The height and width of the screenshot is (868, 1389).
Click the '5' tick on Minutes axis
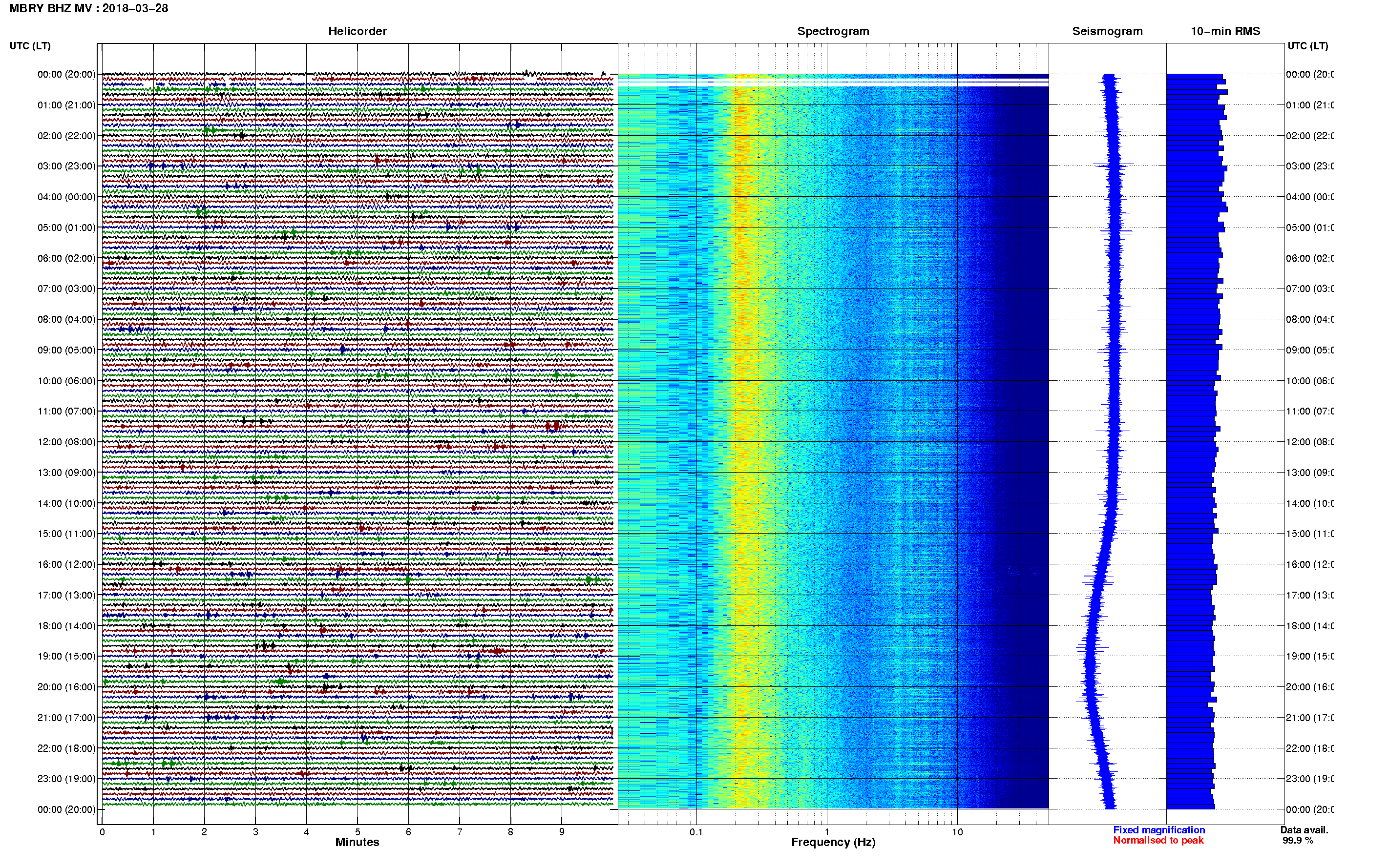[x=358, y=832]
